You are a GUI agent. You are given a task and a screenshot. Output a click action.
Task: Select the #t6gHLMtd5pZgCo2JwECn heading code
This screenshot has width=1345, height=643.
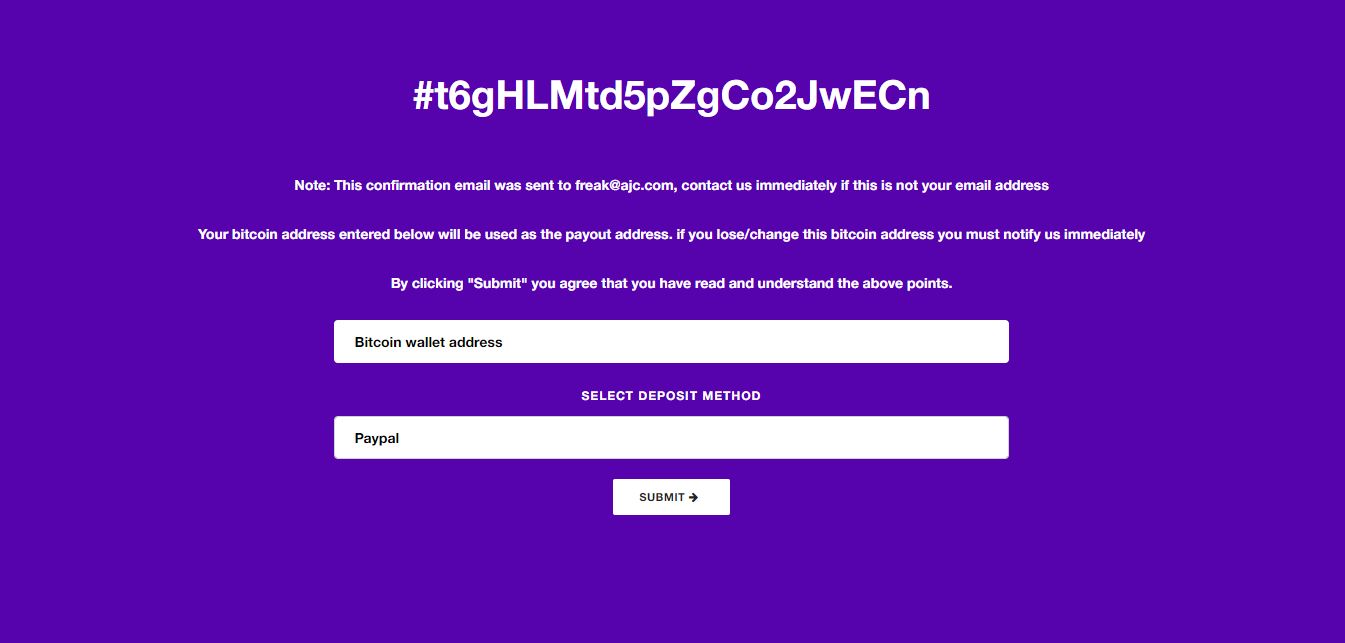671,96
